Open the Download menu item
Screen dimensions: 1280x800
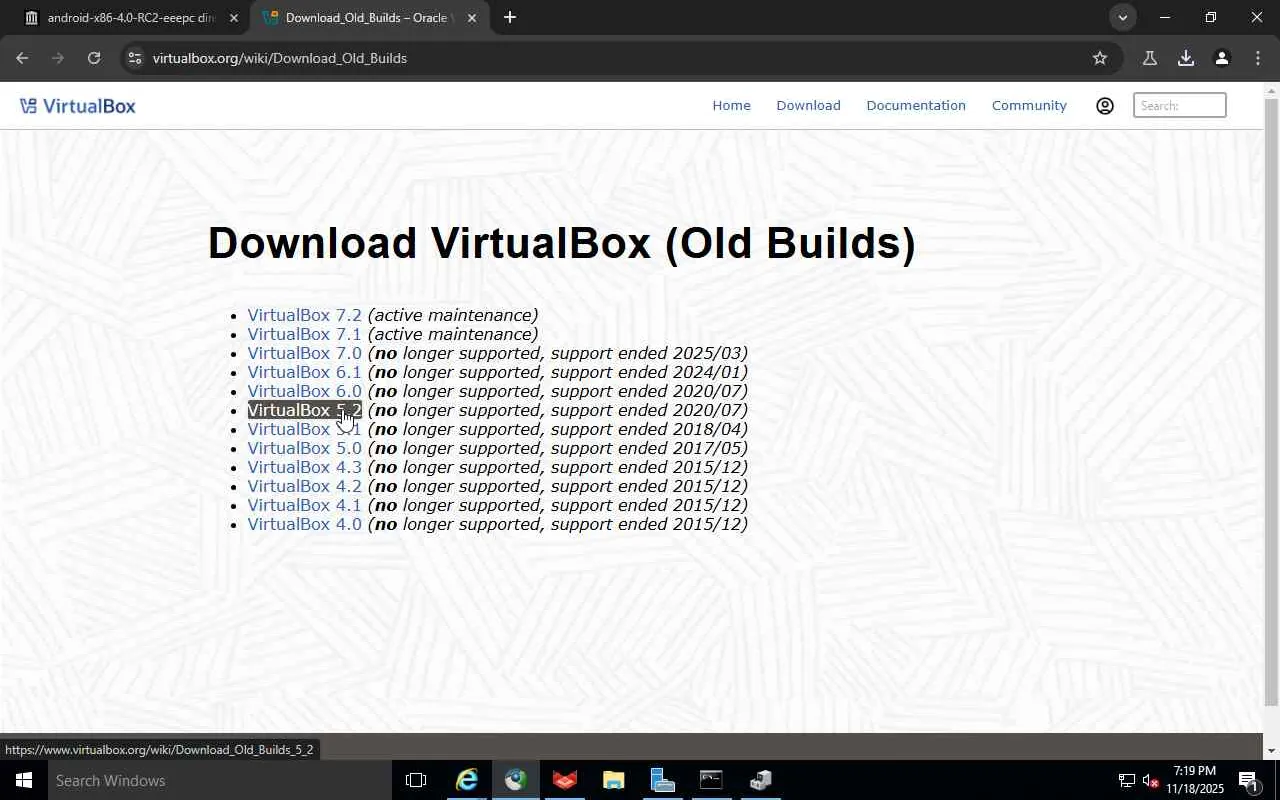click(x=808, y=106)
